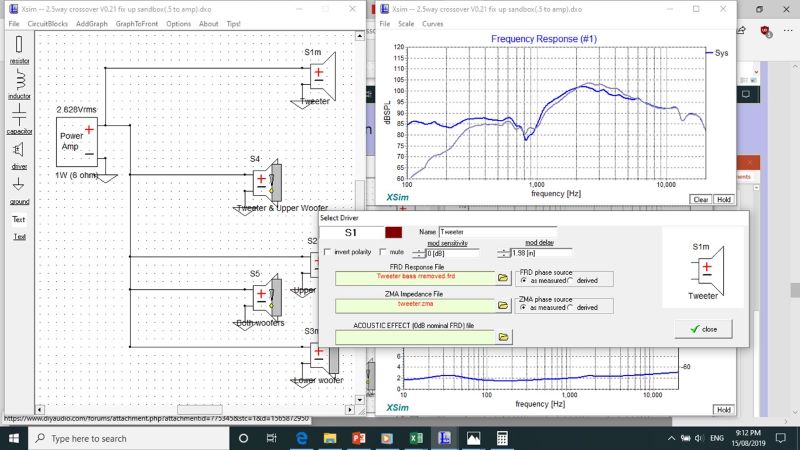The width and height of the screenshot is (800, 450).
Task: Click the close button in Select Driver
Action: pyautogui.click(x=704, y=329)
